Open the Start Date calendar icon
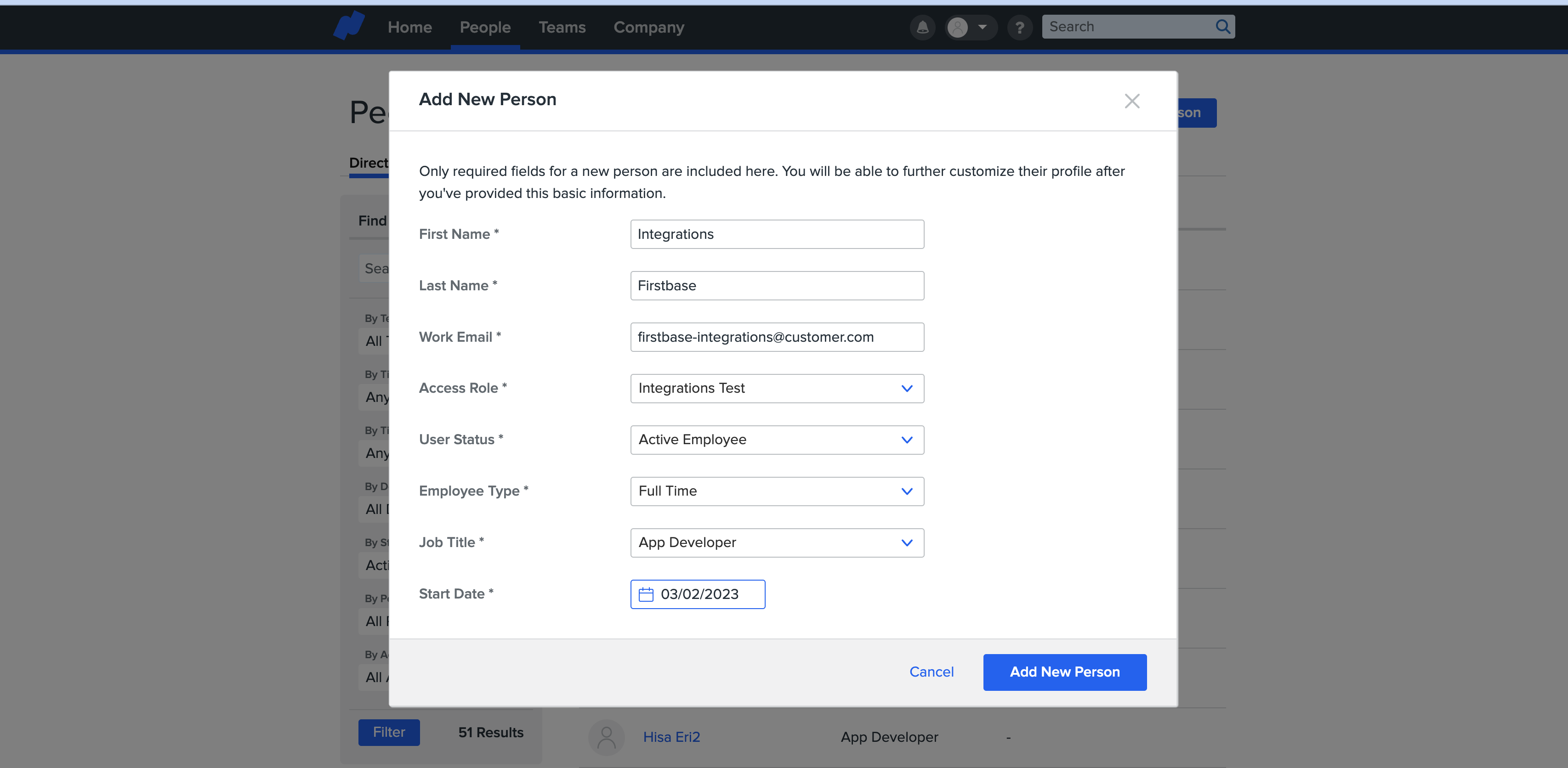 point(646,594)
